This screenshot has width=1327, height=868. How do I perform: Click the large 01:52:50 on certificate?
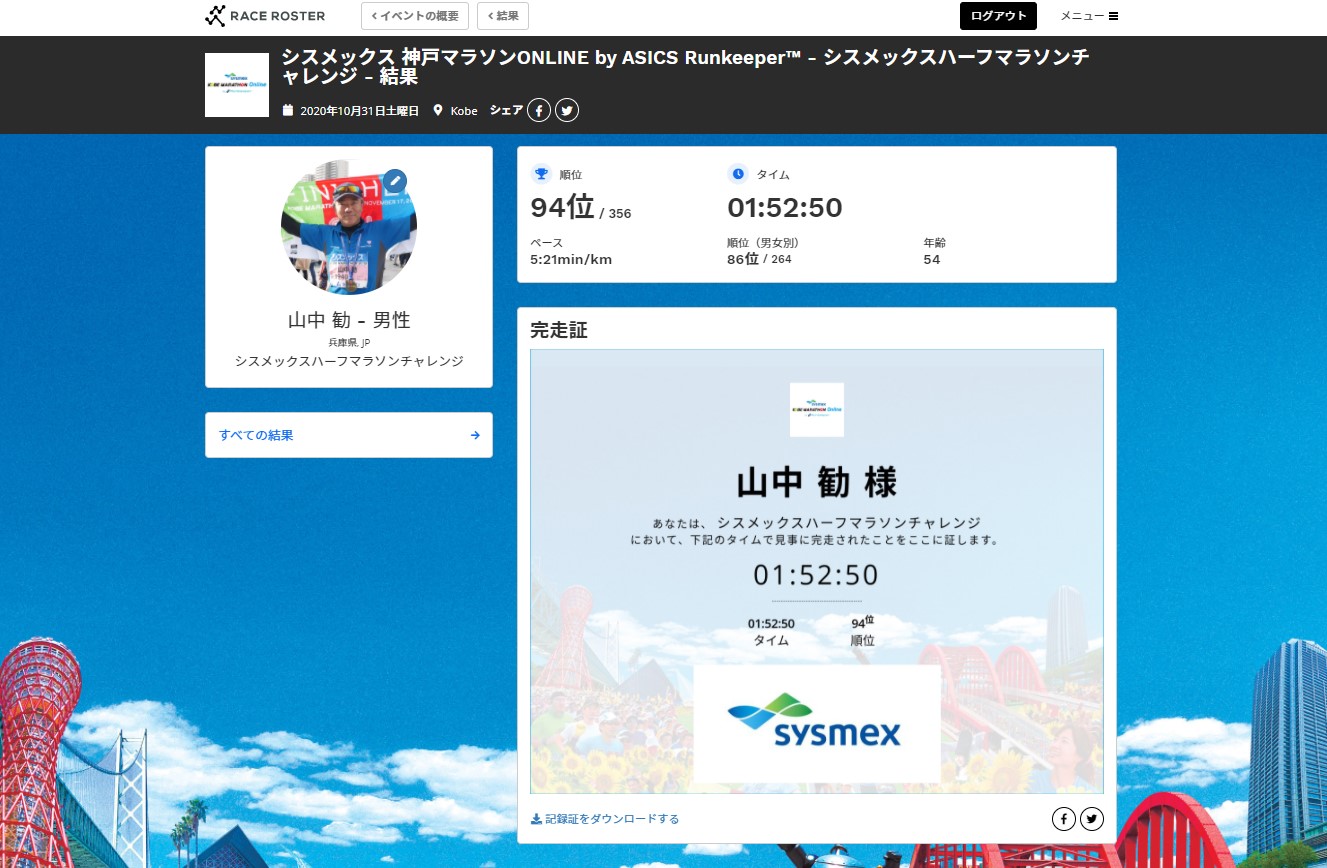pos(816,575)
